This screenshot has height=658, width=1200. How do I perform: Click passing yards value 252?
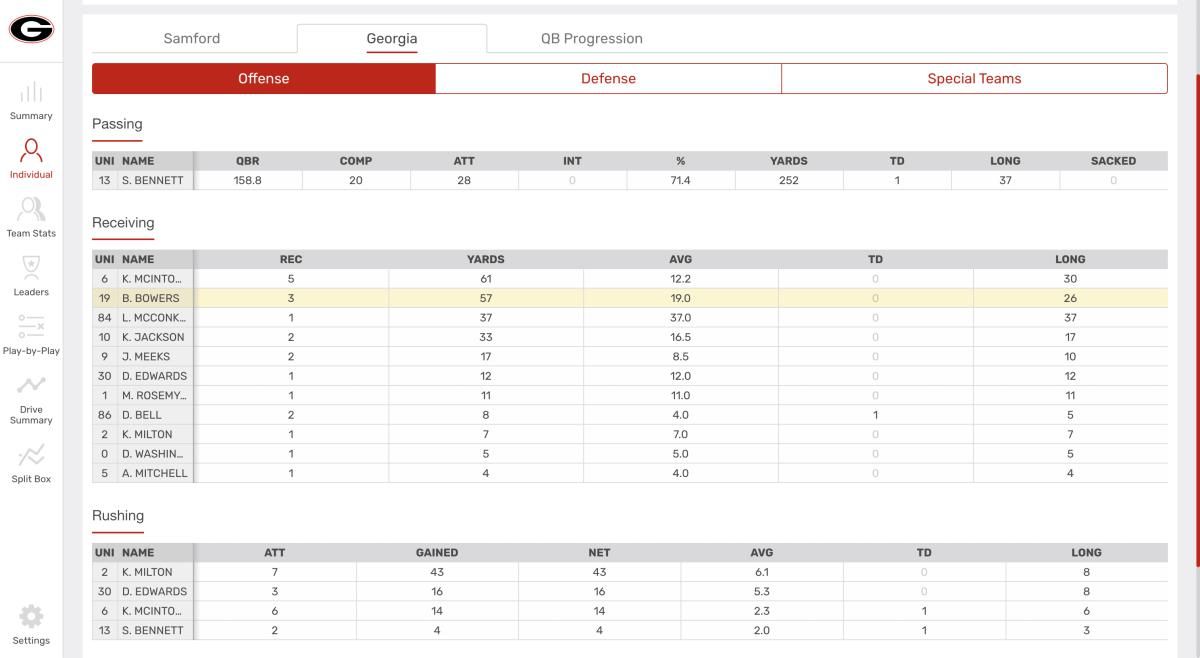point(789,181)
